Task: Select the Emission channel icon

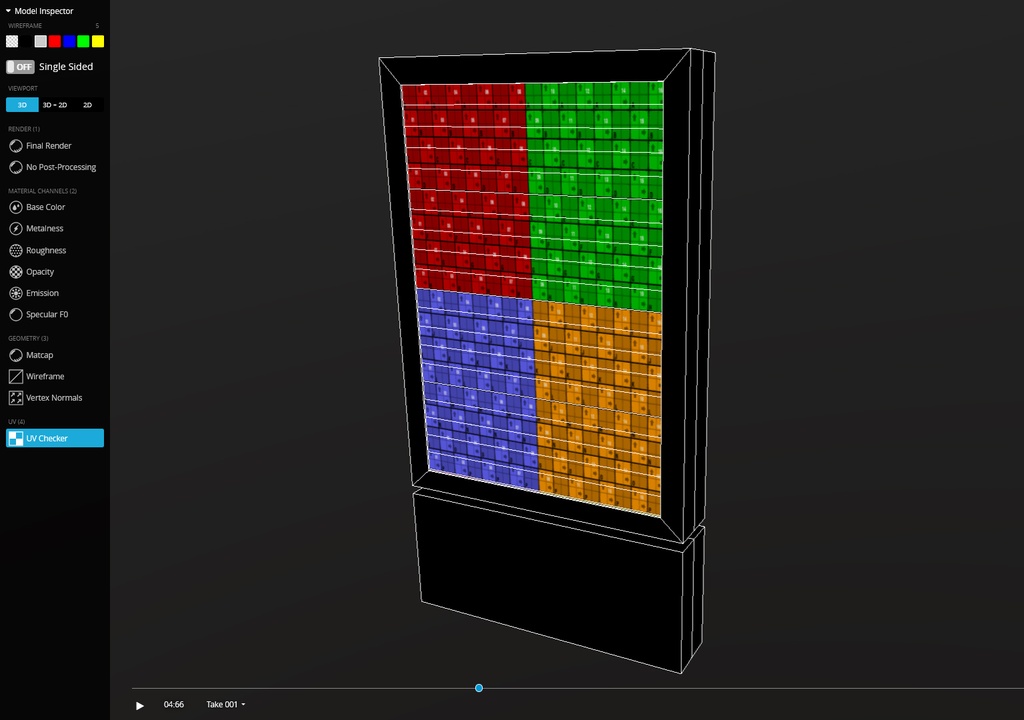Action: click(16, 293)
